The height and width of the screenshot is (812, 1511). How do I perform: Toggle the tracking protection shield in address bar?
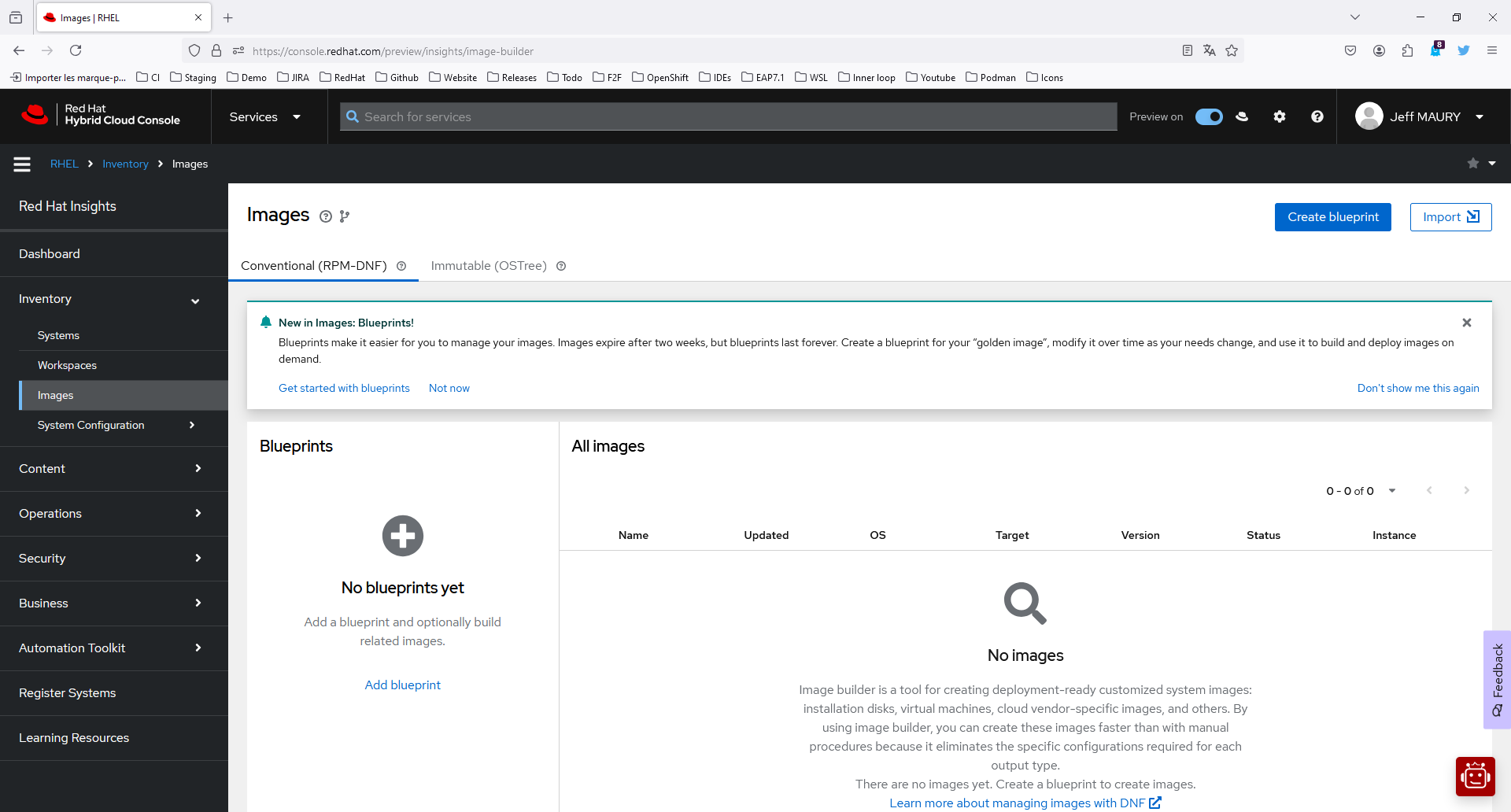coord(194,50)
